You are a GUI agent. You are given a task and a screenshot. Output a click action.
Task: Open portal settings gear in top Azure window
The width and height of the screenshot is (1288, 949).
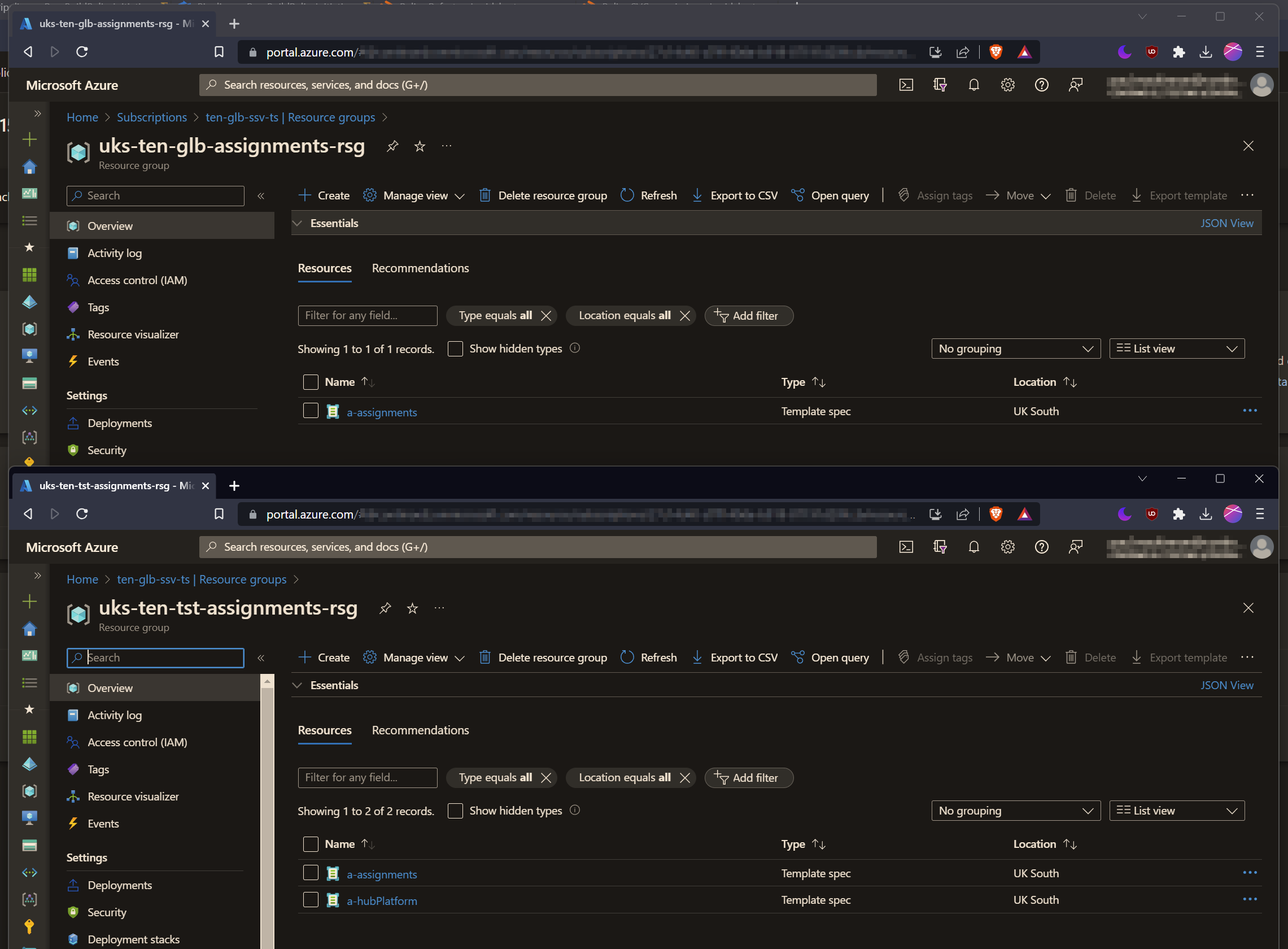(x=1007, y=85)
